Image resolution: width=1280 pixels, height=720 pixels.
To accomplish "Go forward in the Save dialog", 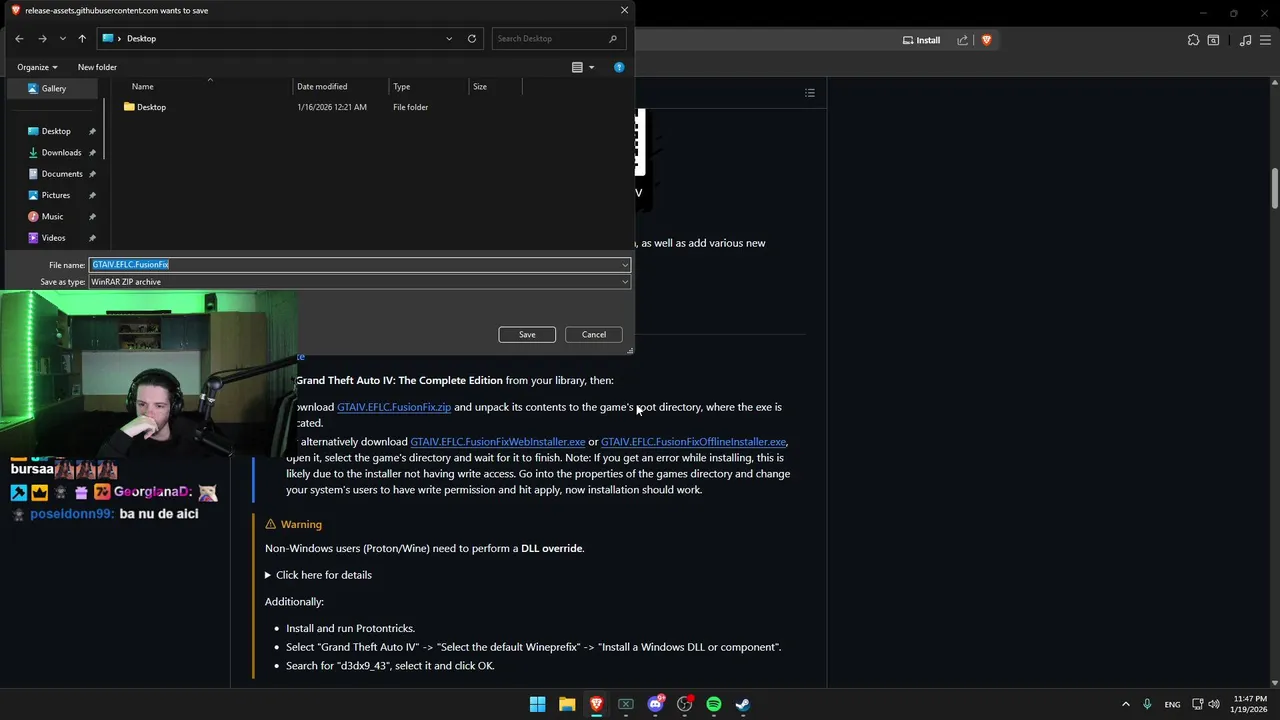I will click(x=42, y=38).
